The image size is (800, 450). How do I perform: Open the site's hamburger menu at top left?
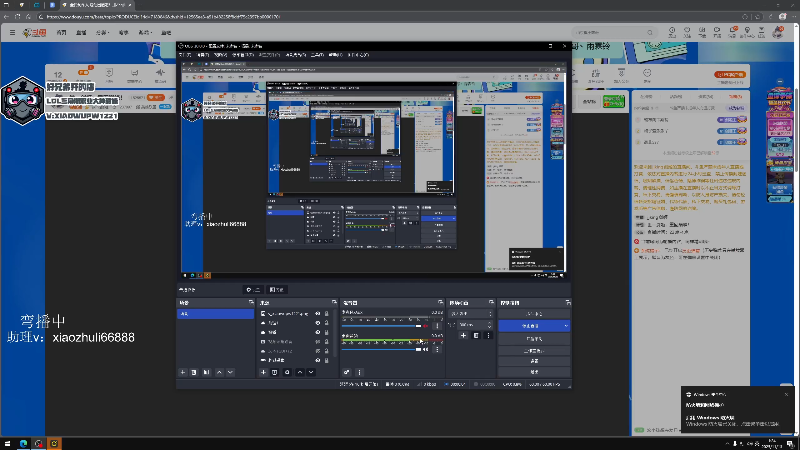pos(12,33)
